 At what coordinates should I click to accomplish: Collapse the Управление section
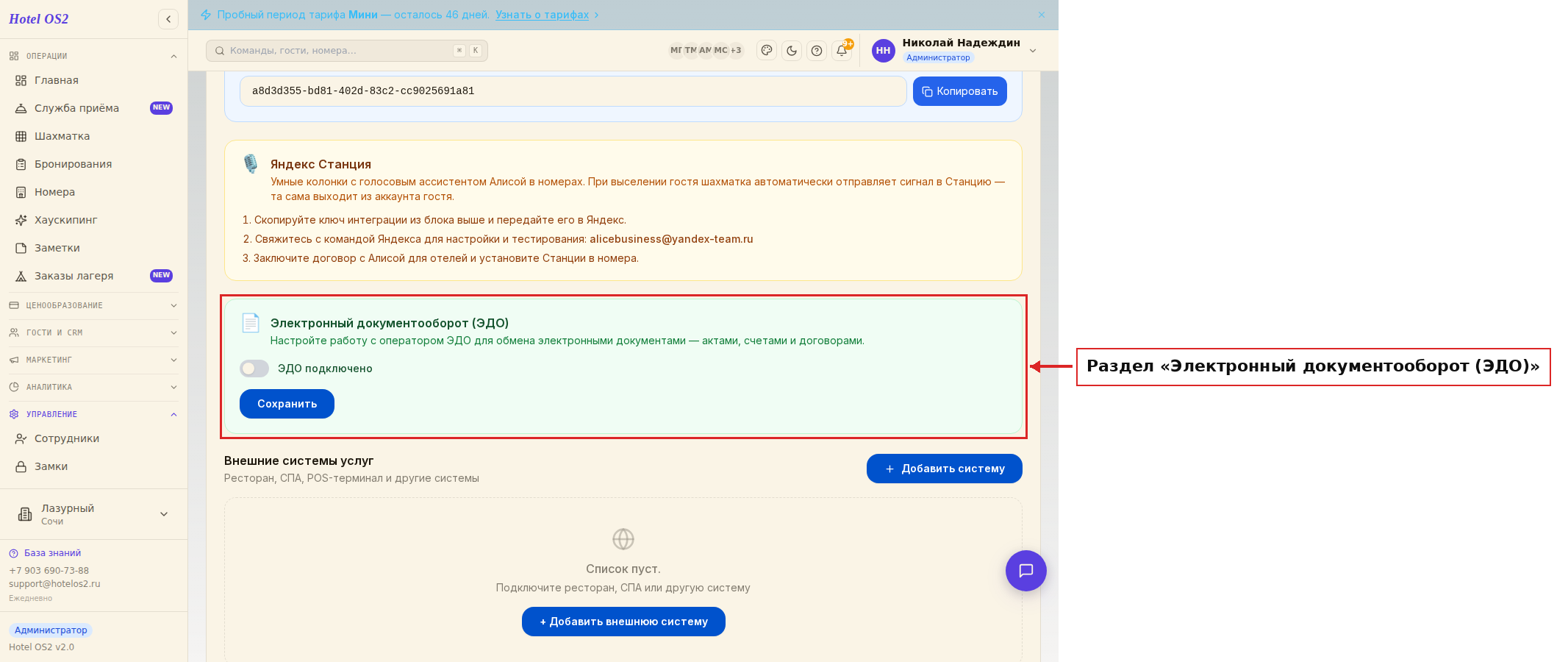pos(93,414)
